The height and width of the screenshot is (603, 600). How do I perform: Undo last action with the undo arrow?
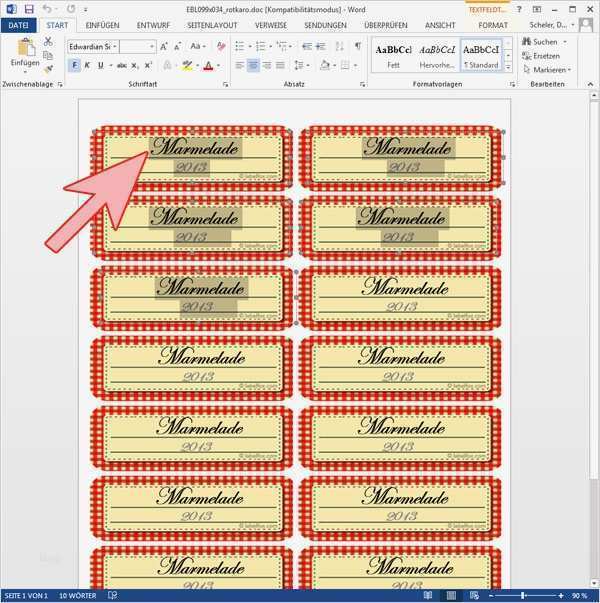[x=47, y=9]
